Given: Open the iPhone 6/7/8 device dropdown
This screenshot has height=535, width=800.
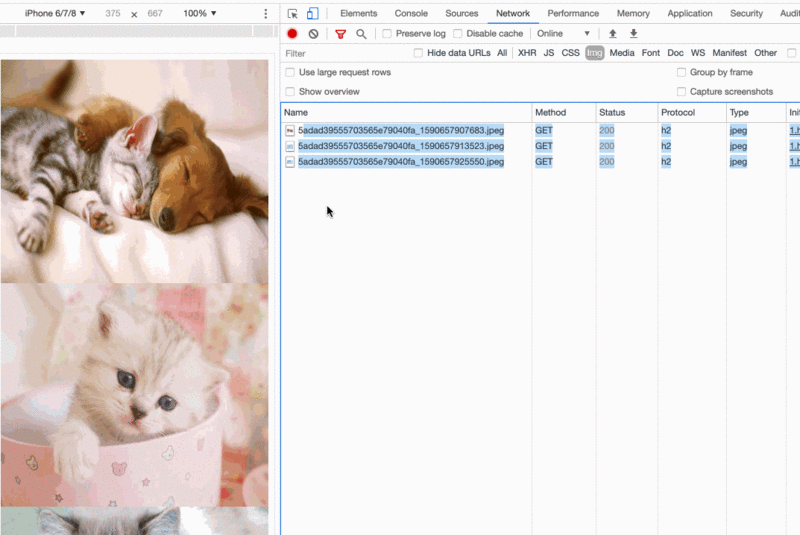Looking at the screenshot, I should click(55, 13).
